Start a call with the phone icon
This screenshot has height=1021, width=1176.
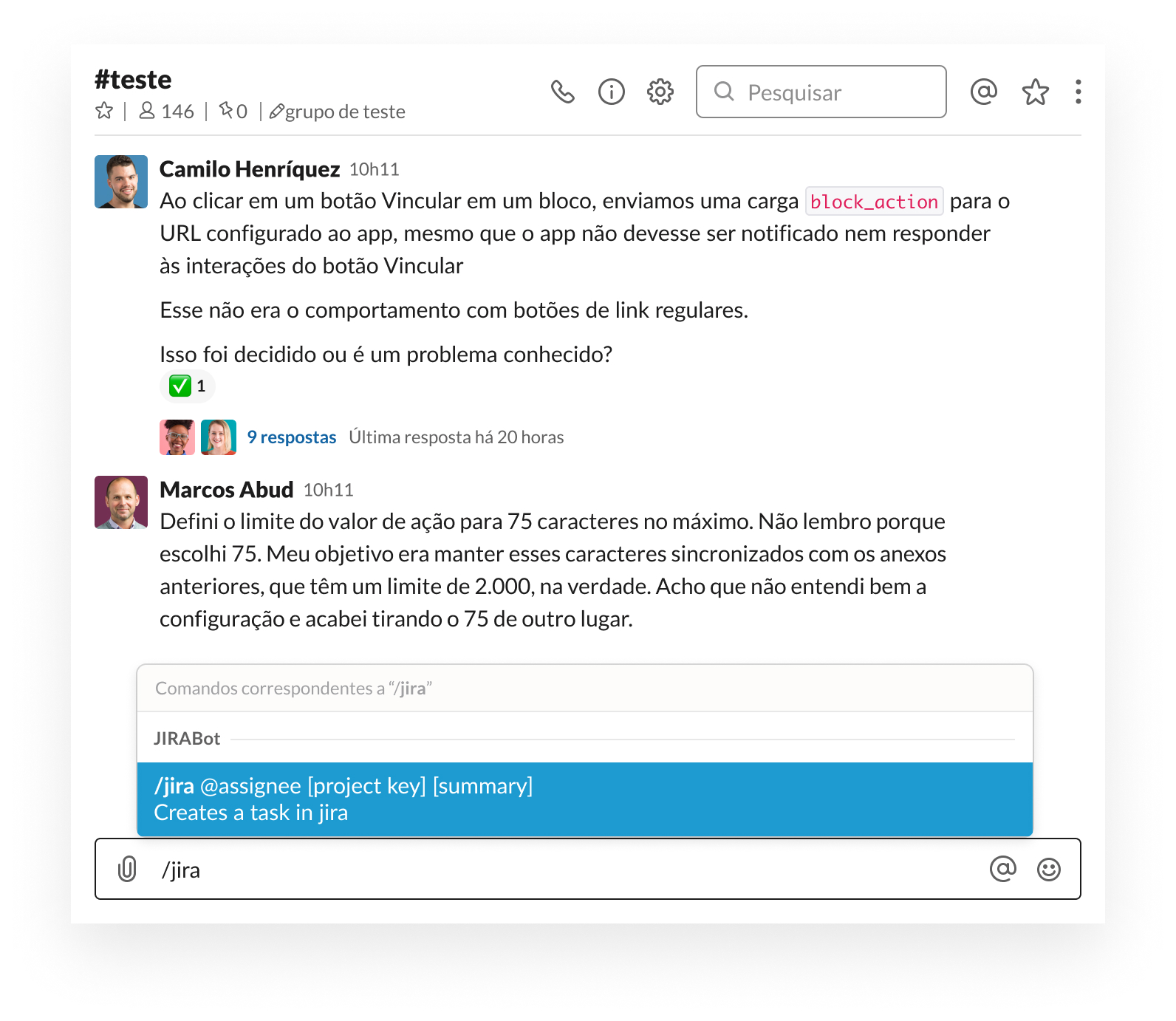[562, 92]
